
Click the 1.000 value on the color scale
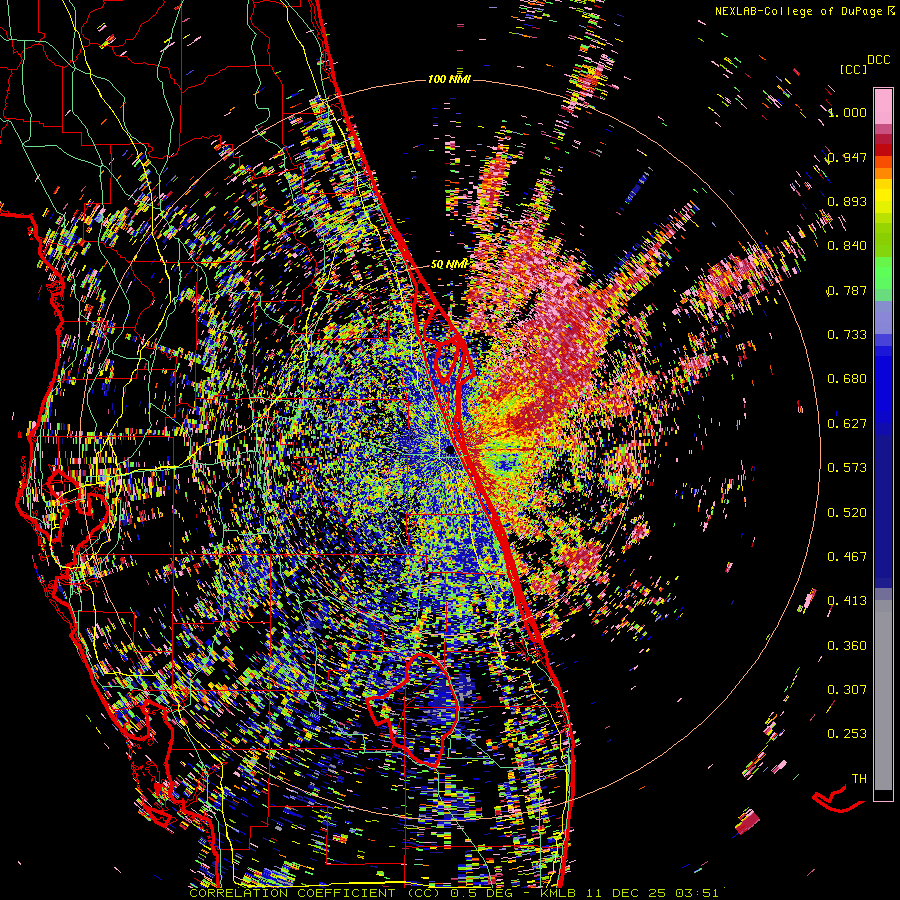847,112
